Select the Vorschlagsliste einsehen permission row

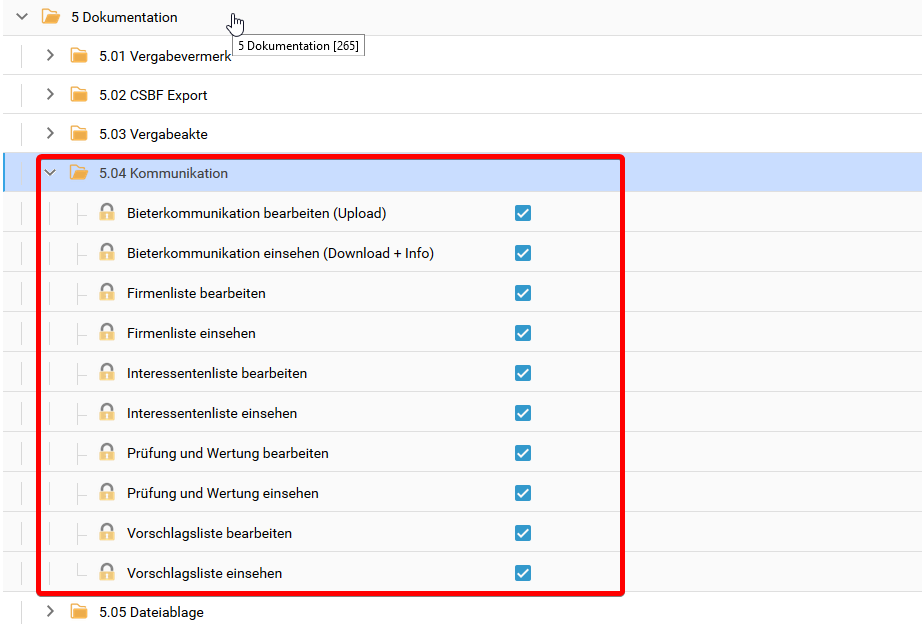pyautogui.click(x=204, y=573)
